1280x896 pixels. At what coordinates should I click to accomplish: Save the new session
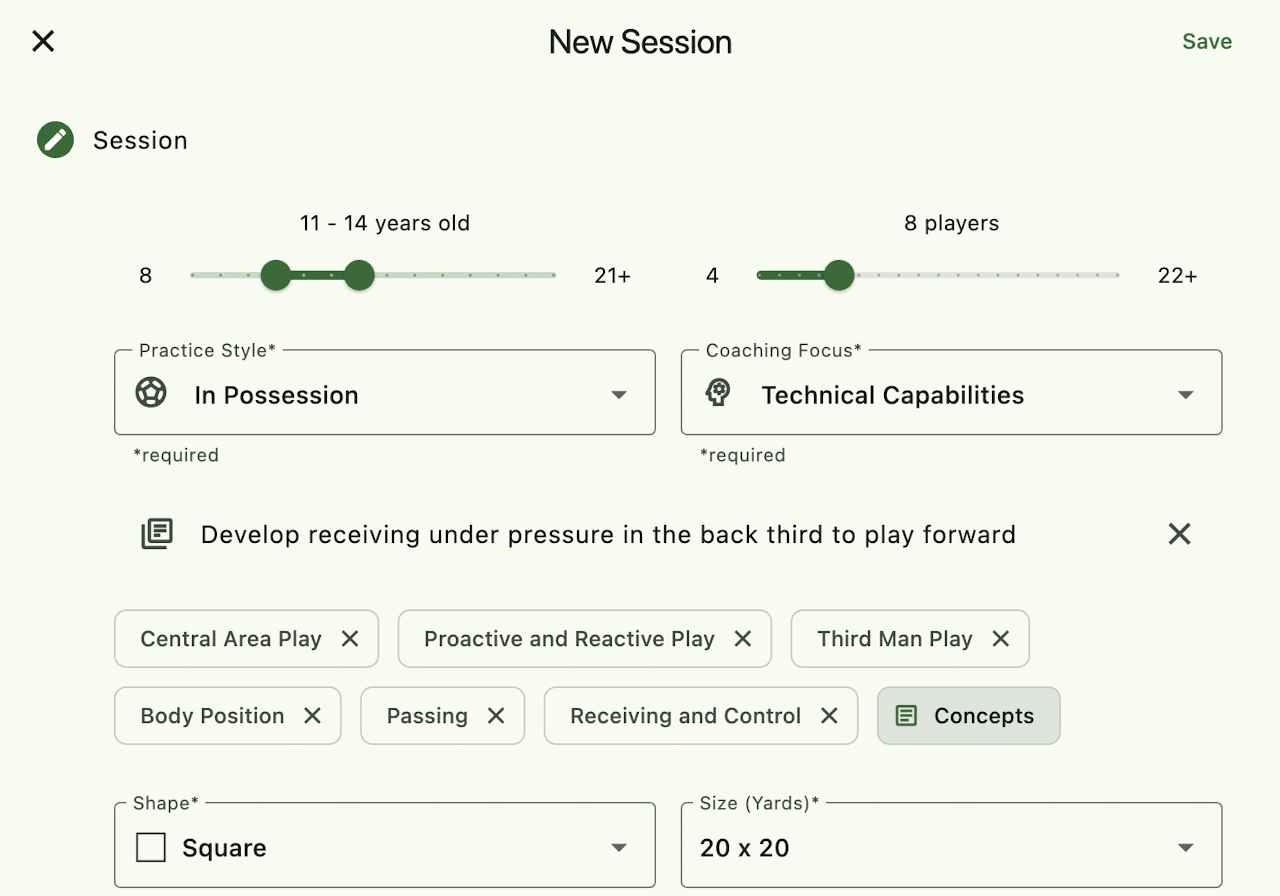pos(1207,41)
